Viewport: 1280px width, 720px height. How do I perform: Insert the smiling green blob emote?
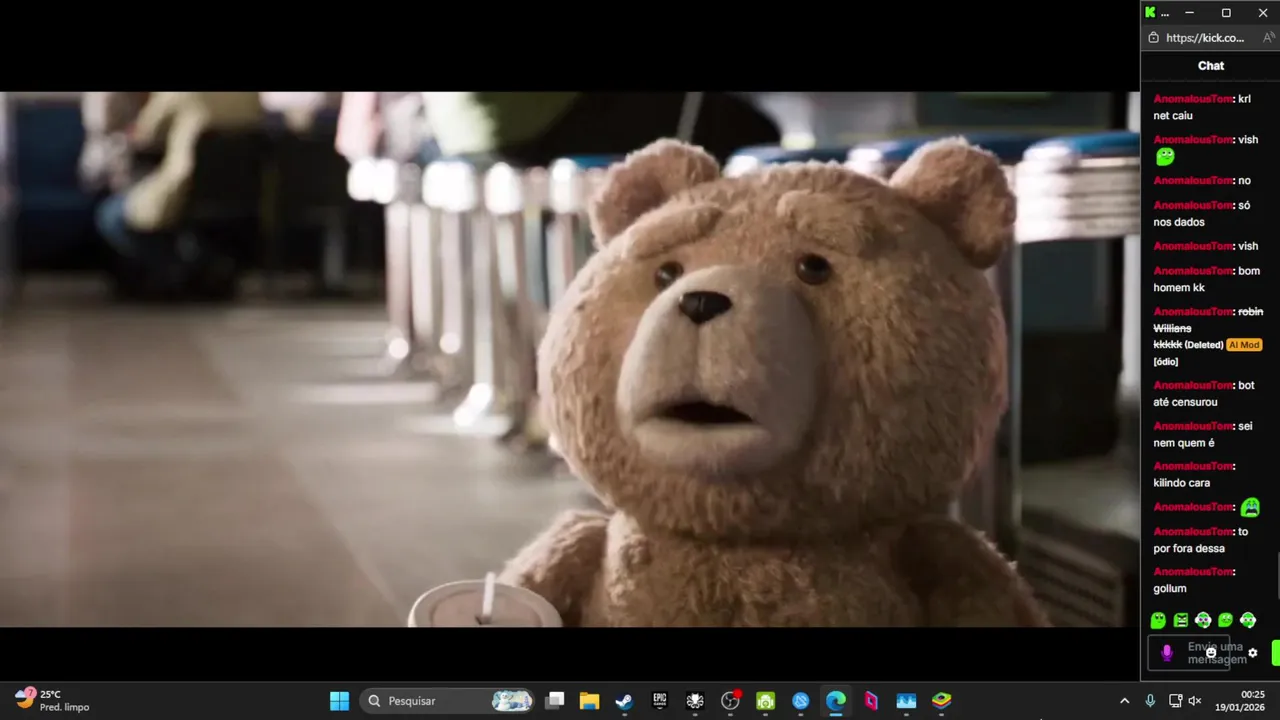1225,620
